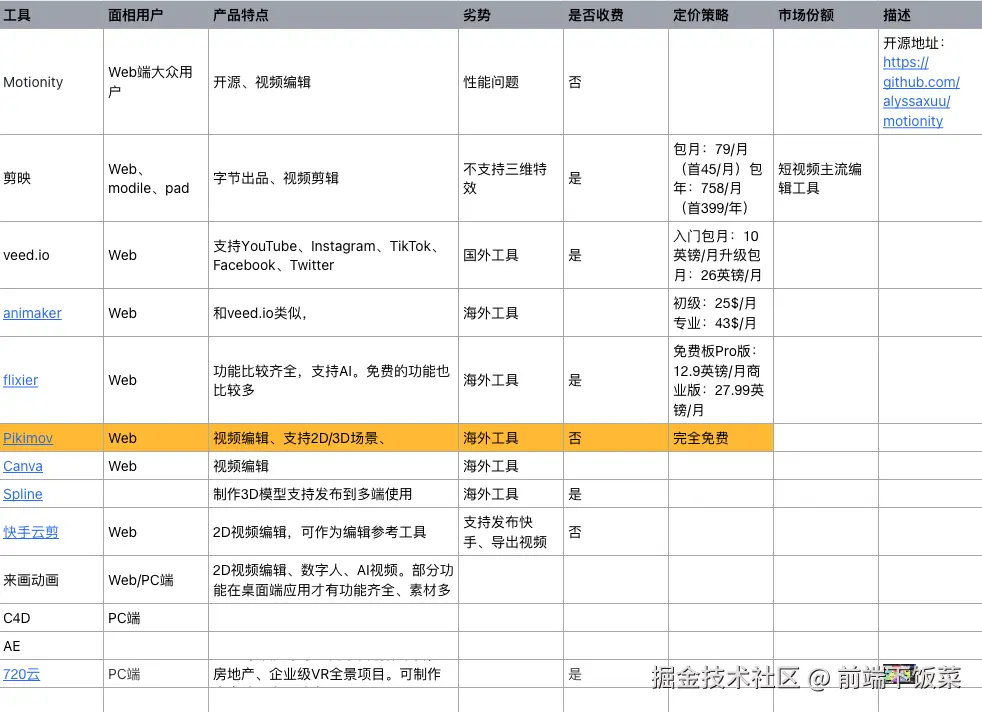Click the veed.io cell

click(x=51, y=255)
